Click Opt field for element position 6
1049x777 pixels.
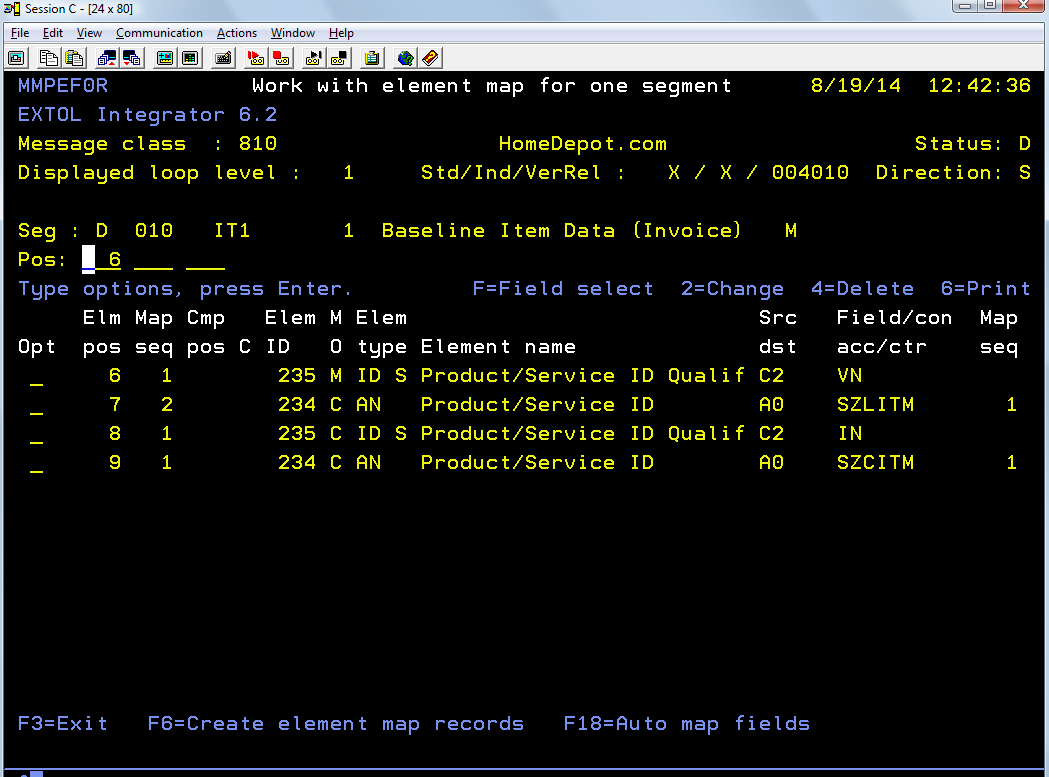point(36,376)
